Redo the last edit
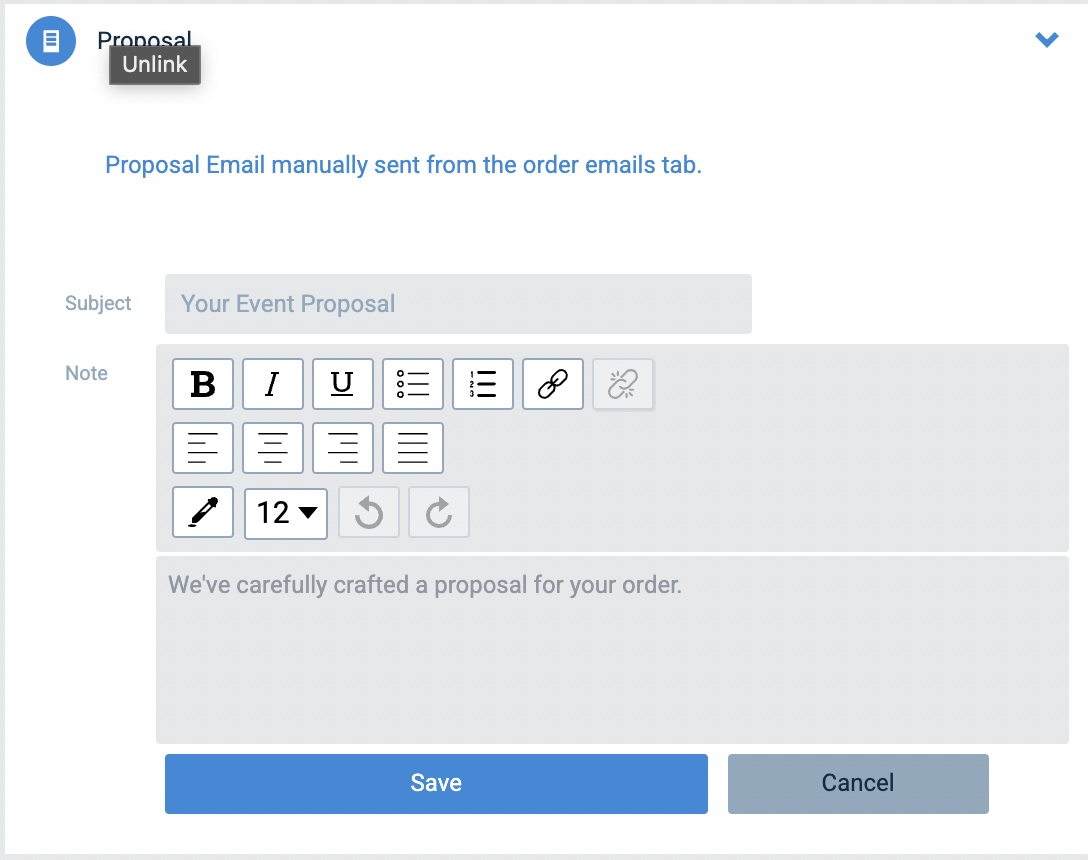The height and width of the screenshot is (860, 1088). pyautogui.click(x=439, y=512)
